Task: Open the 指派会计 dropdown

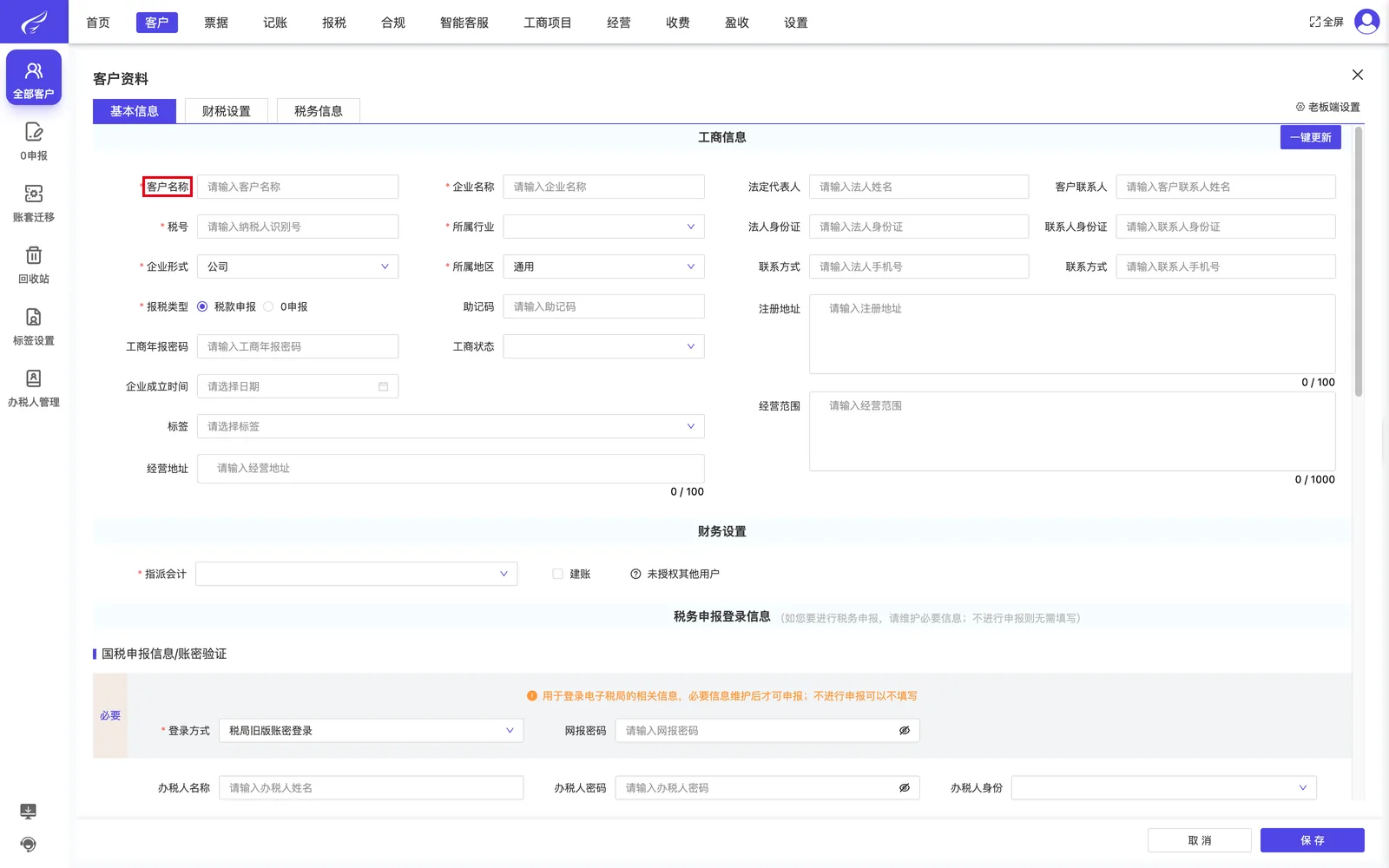Action: (356, 574)
